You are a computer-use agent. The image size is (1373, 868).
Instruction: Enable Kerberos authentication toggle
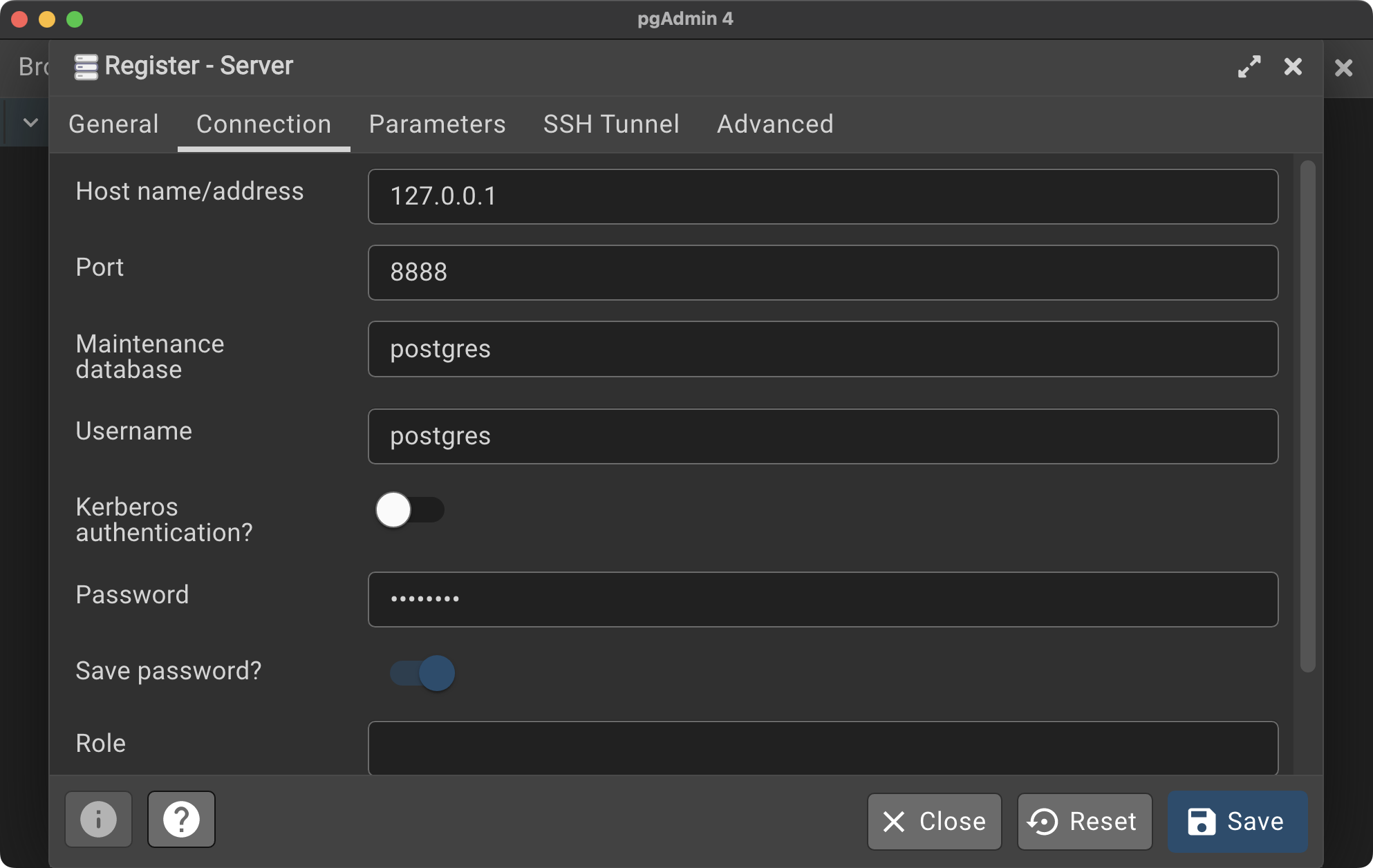[410, 510]
